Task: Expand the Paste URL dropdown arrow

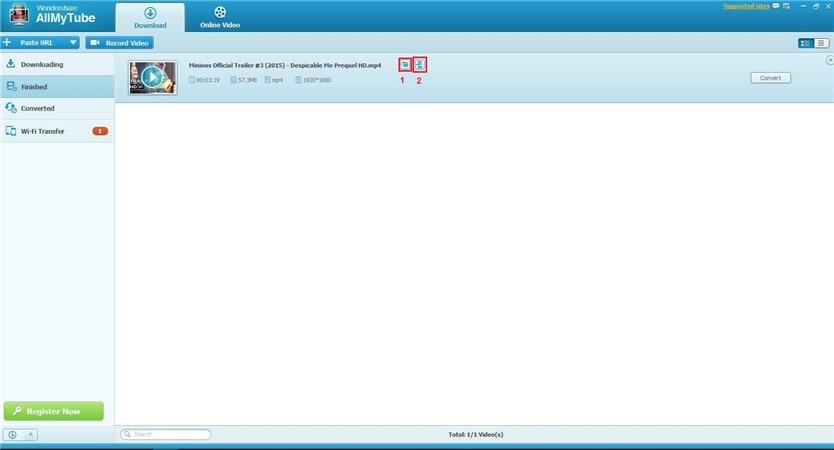Action: pos(73,43)
